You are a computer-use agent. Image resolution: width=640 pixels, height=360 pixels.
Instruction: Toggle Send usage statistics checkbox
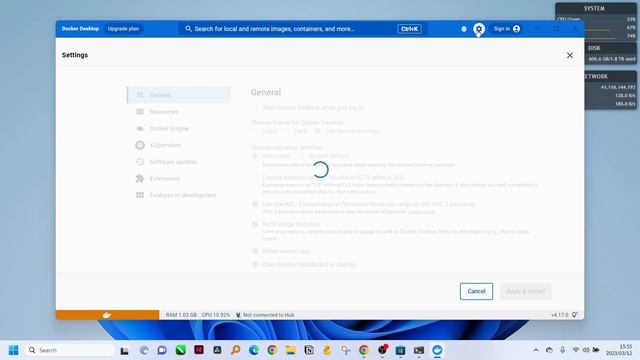point(255,224)
